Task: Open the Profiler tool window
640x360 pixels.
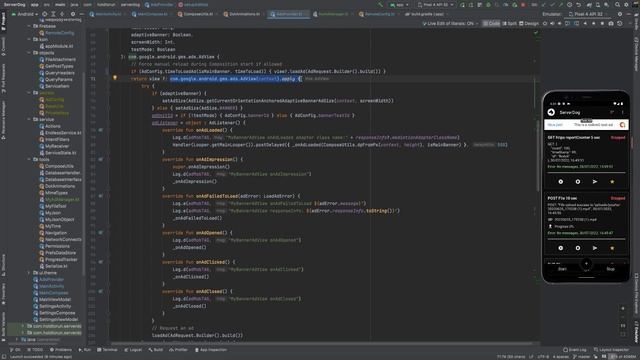Action: [x=178, y=350]
